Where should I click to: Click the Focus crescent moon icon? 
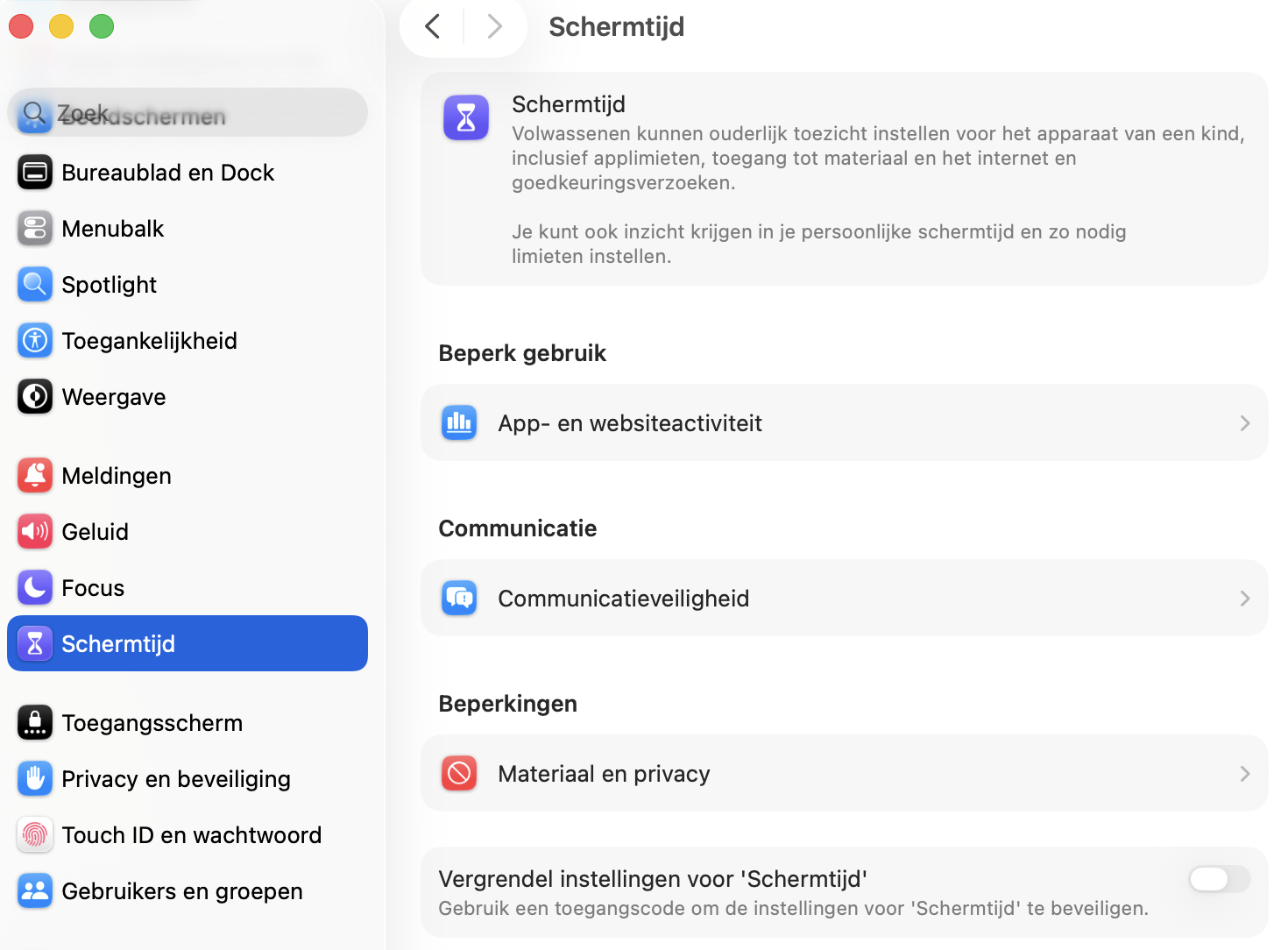pyautogui.click(x=34, y=587)
